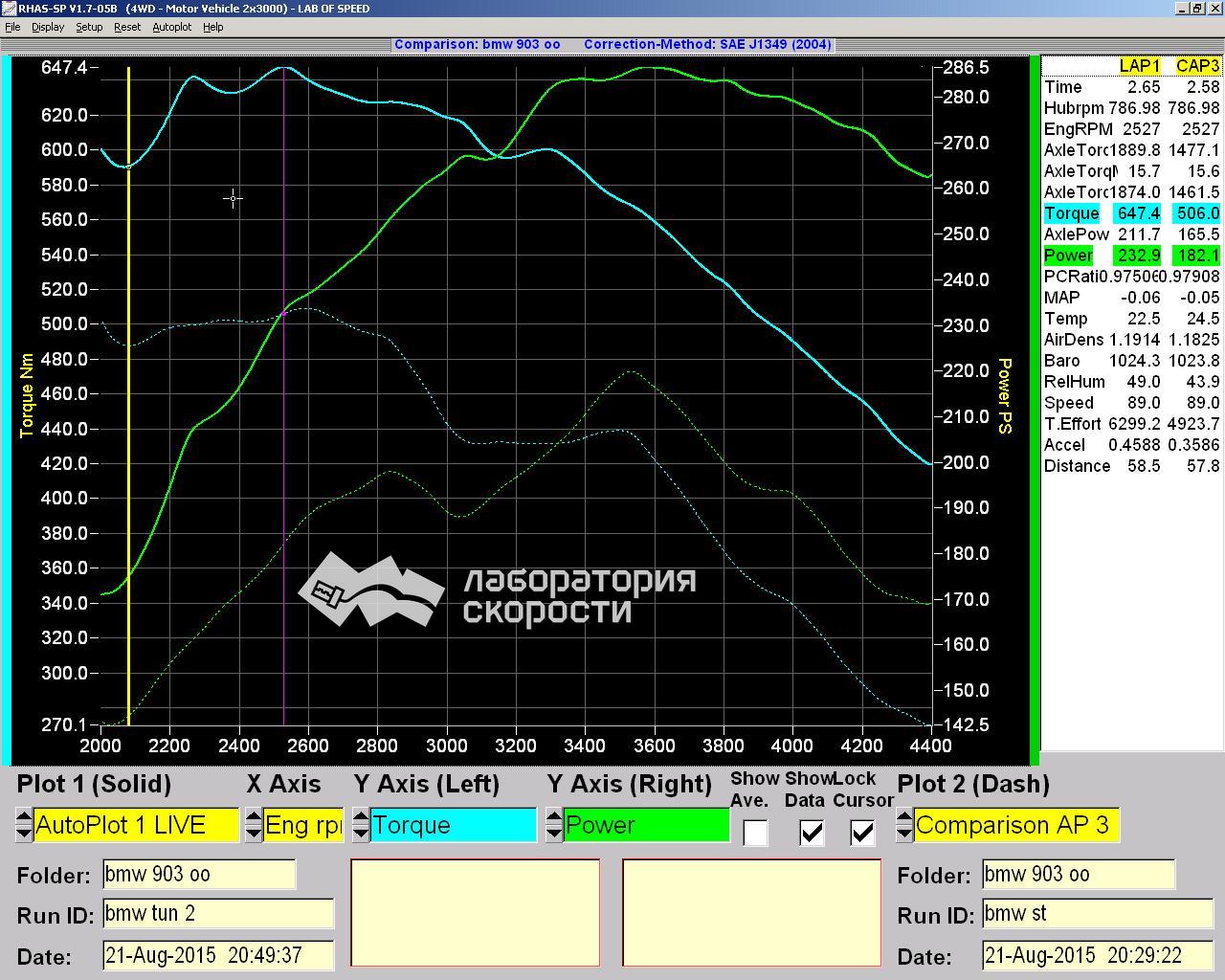
Task: Restore the RHAS-SP window size
Action: click(1196, 8)
